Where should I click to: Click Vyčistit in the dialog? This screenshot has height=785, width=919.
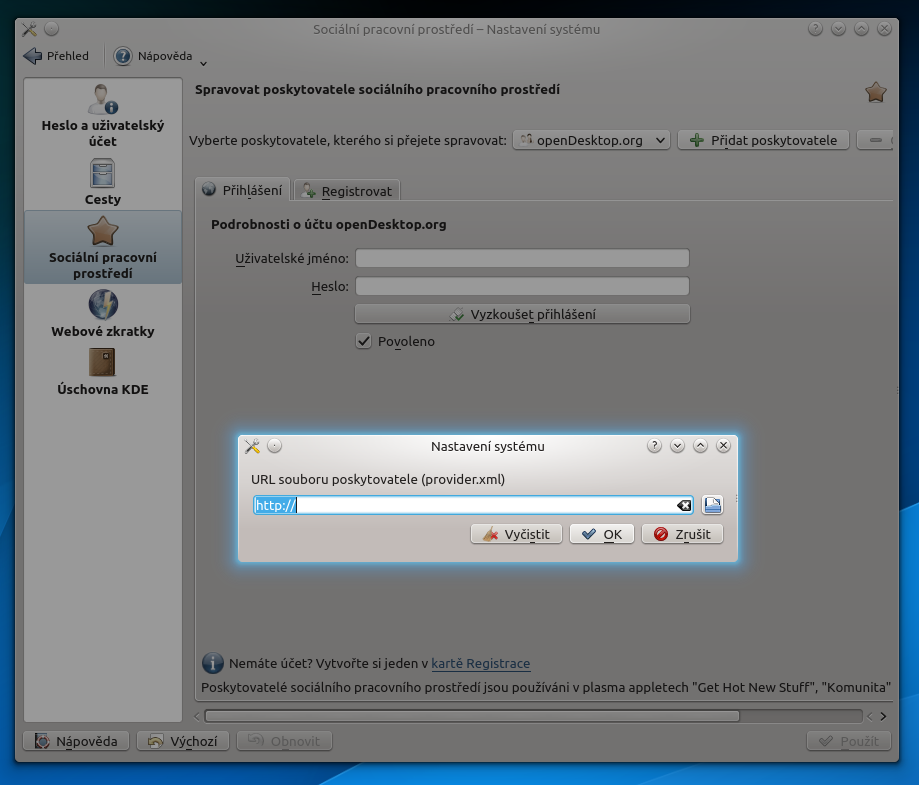[x=516, y=534]
